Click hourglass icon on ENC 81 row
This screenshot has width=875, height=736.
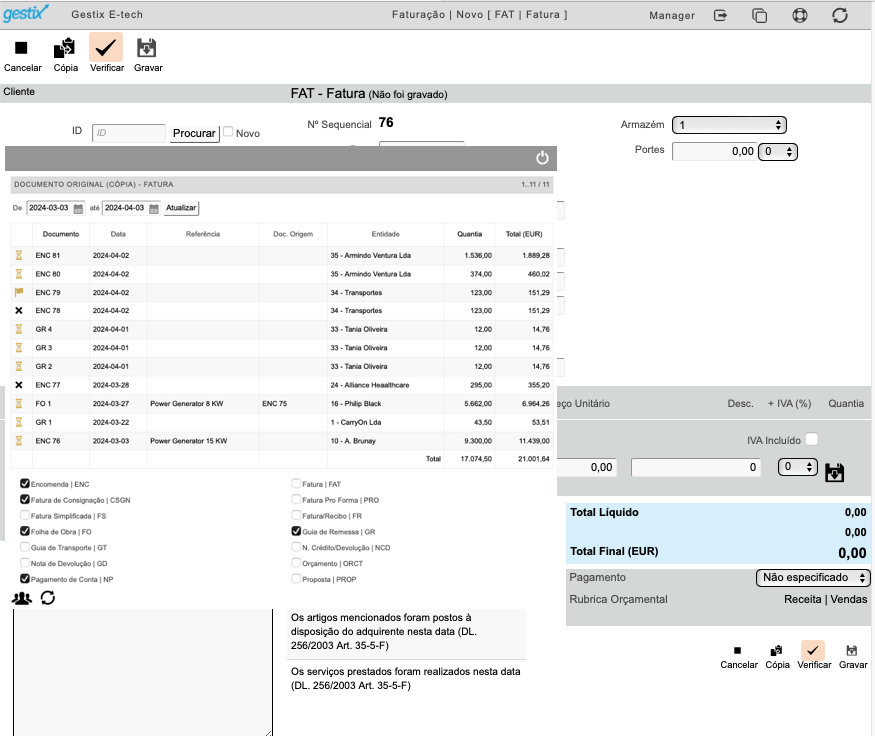pos(19,256)
